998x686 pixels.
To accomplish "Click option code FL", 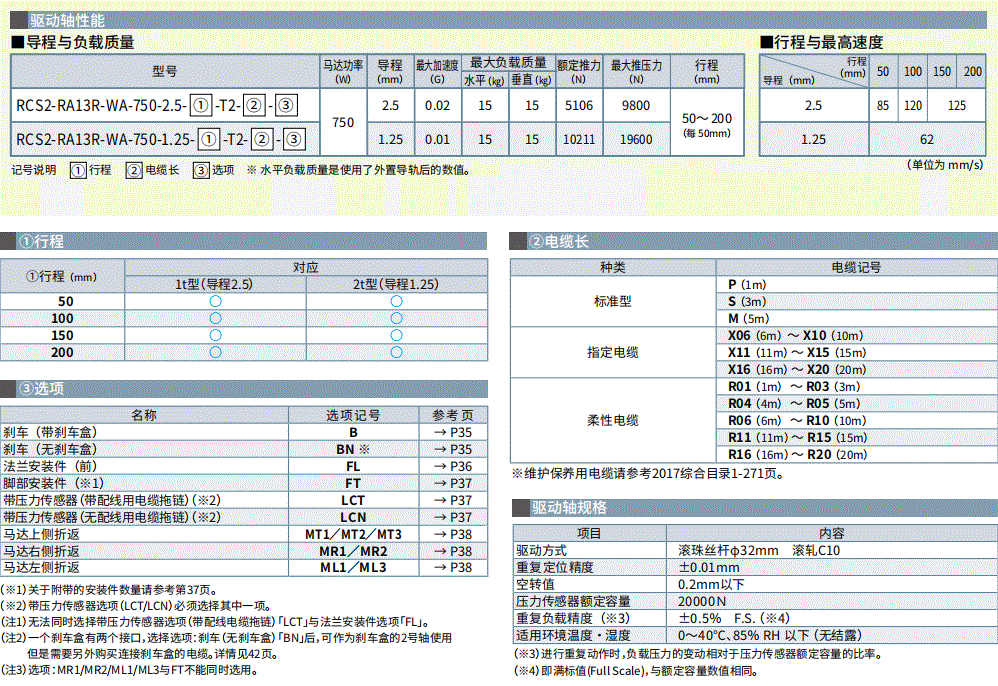I will 353,466.
